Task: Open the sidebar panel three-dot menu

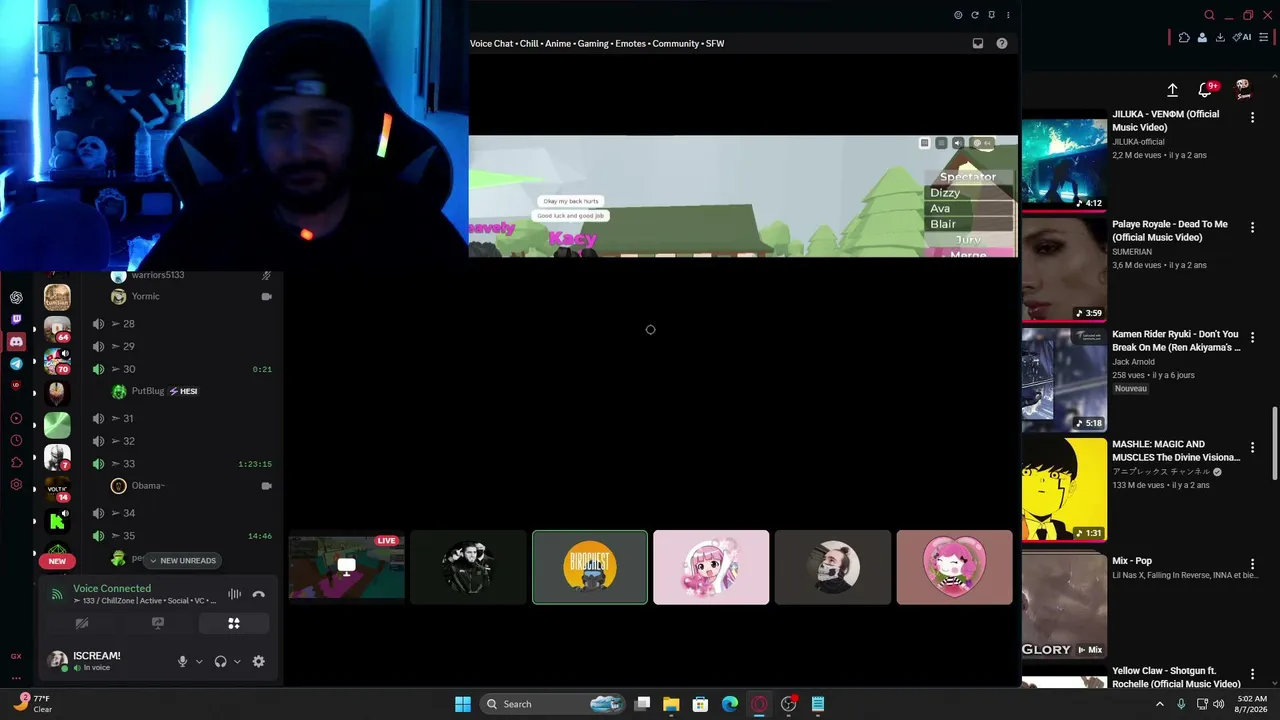Action: point(1008,15)
